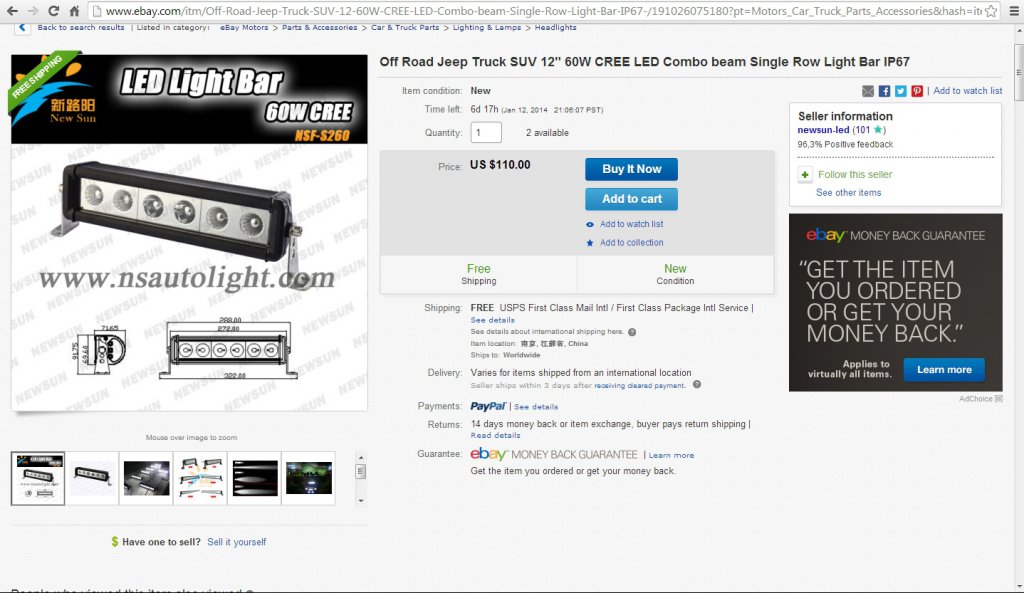Click the Add to cart button

631,199
